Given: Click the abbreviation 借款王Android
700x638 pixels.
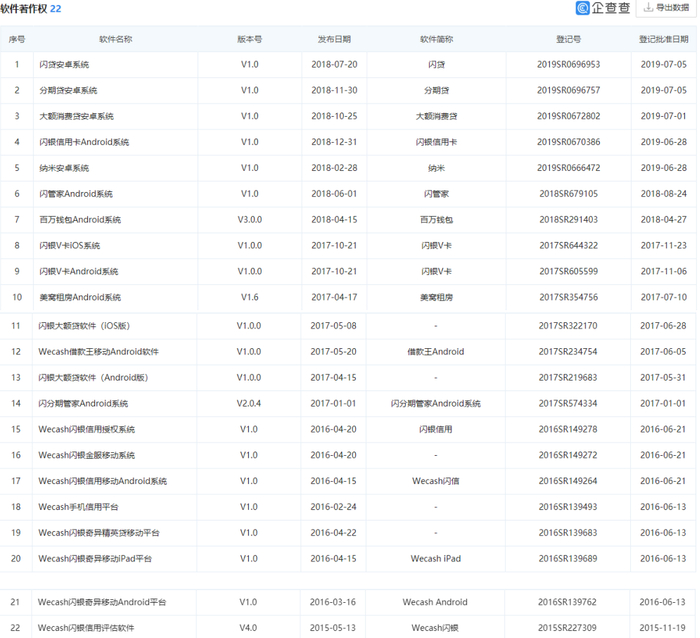Looking at the screenshot, I should [436, 352].
